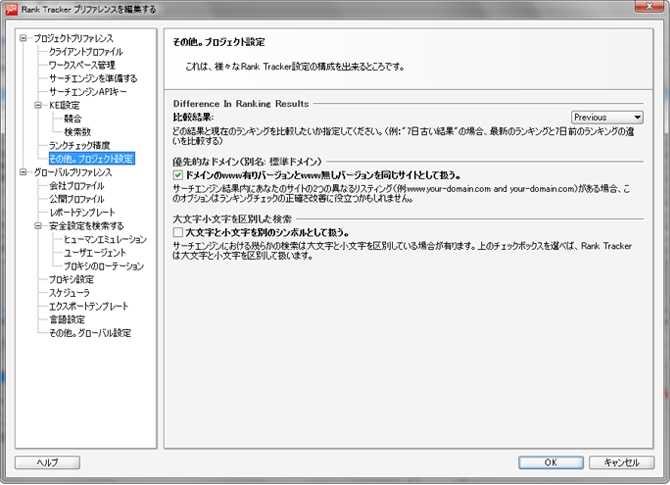Click the Rank Tracker title bar icon
This screenshot has width=670, height=485.
click(x=12, y=9)
